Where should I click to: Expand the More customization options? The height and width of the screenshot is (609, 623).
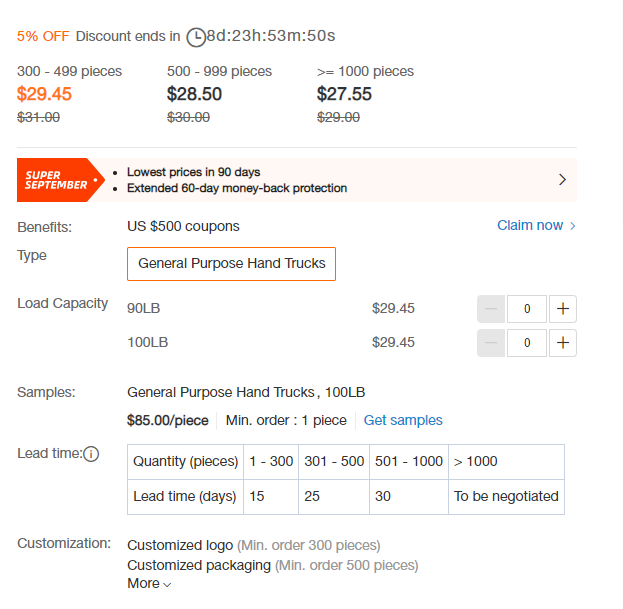click(x=149, y=583)
